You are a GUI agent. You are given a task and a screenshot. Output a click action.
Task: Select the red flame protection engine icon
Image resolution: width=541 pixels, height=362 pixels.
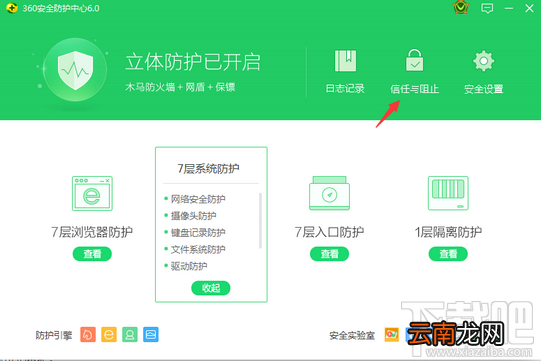pyautogui.click(x=88, y=334)
